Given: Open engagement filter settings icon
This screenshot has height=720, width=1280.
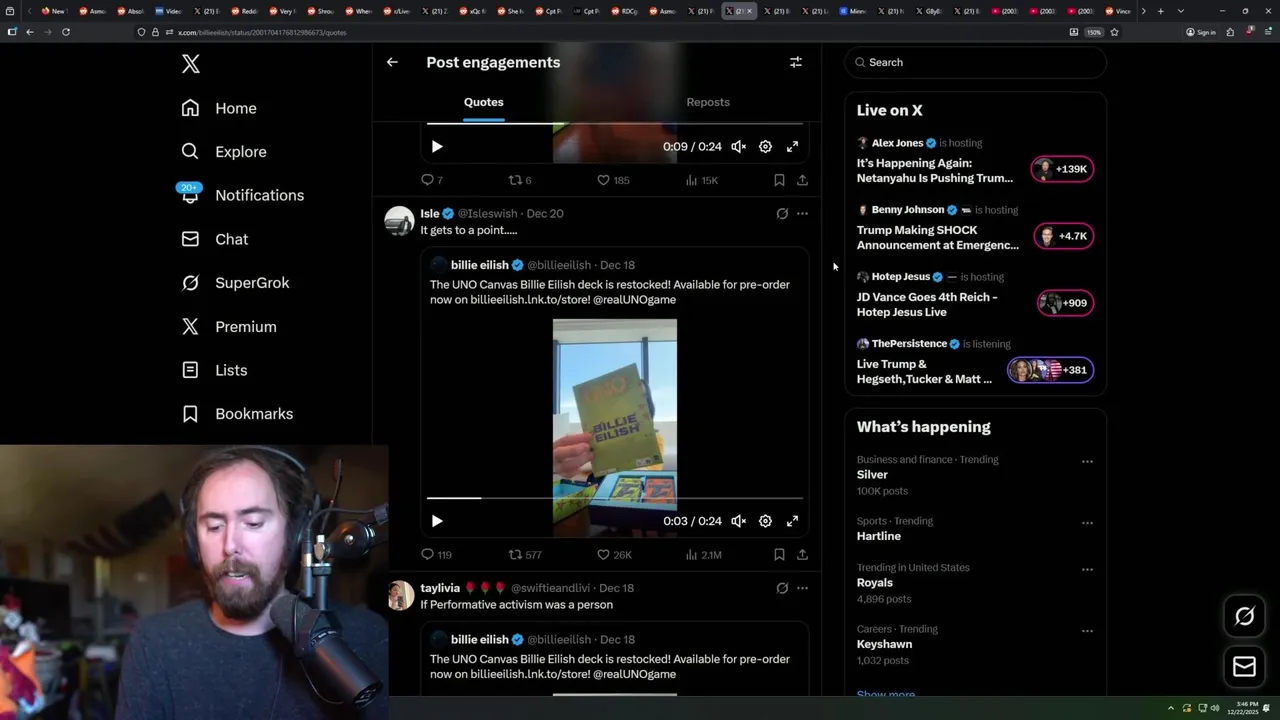Looking at the screenshot, I should [796, 62].
